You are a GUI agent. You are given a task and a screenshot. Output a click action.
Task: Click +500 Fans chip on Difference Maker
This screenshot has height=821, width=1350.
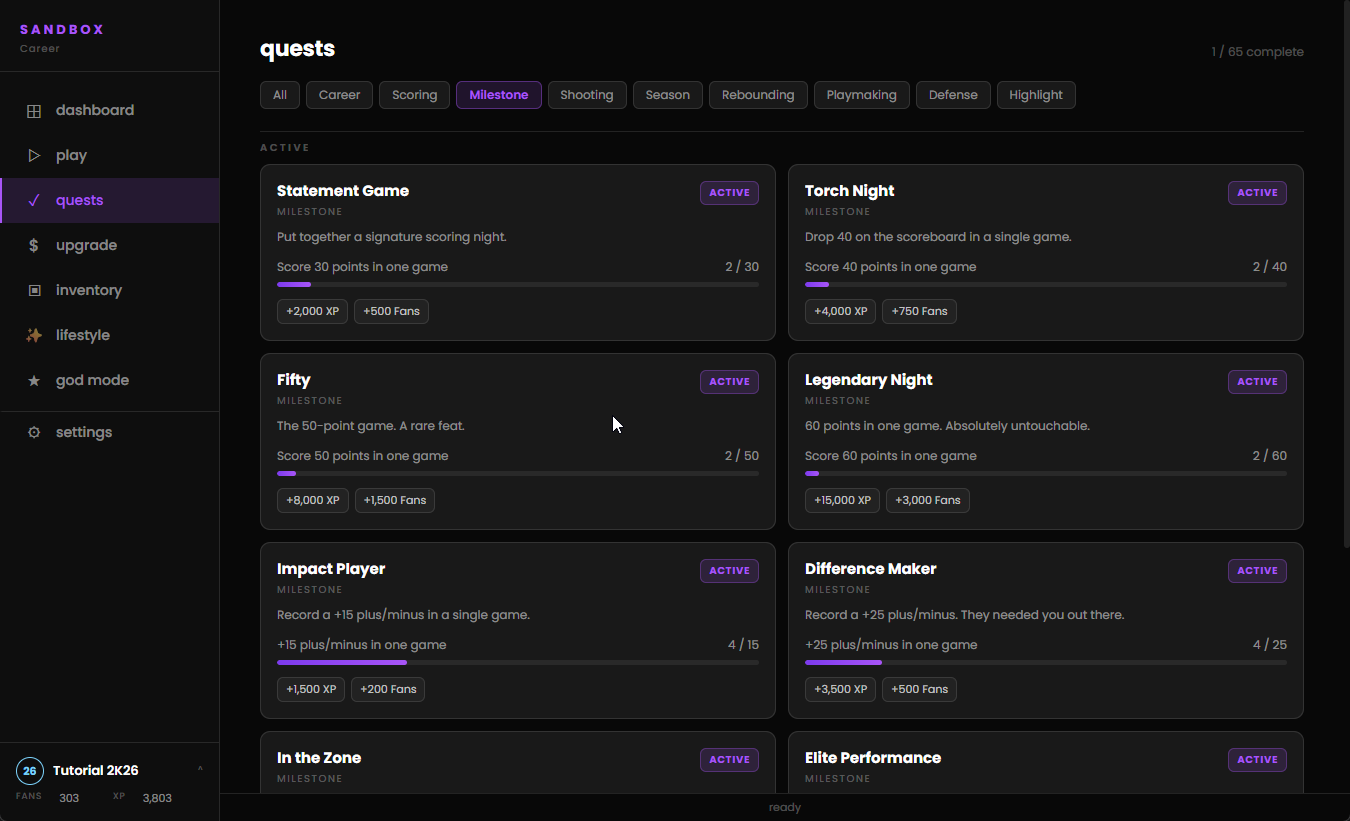pos(919,690)
